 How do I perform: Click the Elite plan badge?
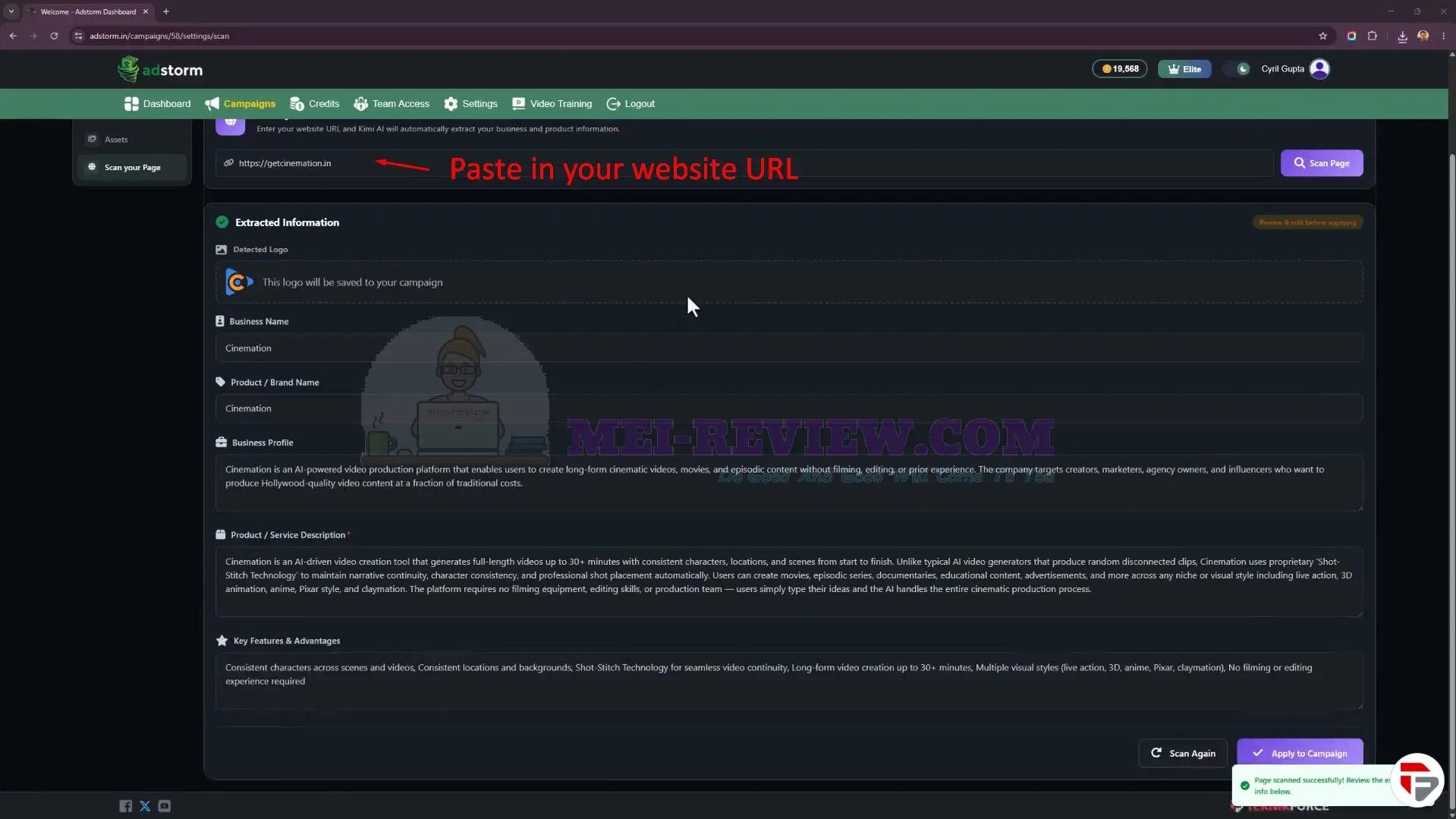[1184, 69]
